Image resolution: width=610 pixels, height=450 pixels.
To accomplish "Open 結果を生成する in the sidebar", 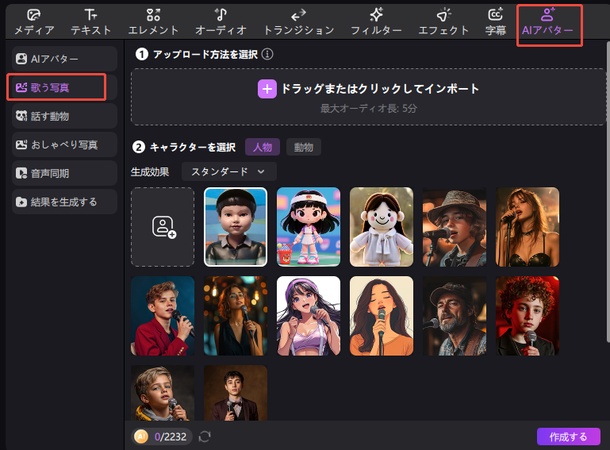I will coord(65,202).
